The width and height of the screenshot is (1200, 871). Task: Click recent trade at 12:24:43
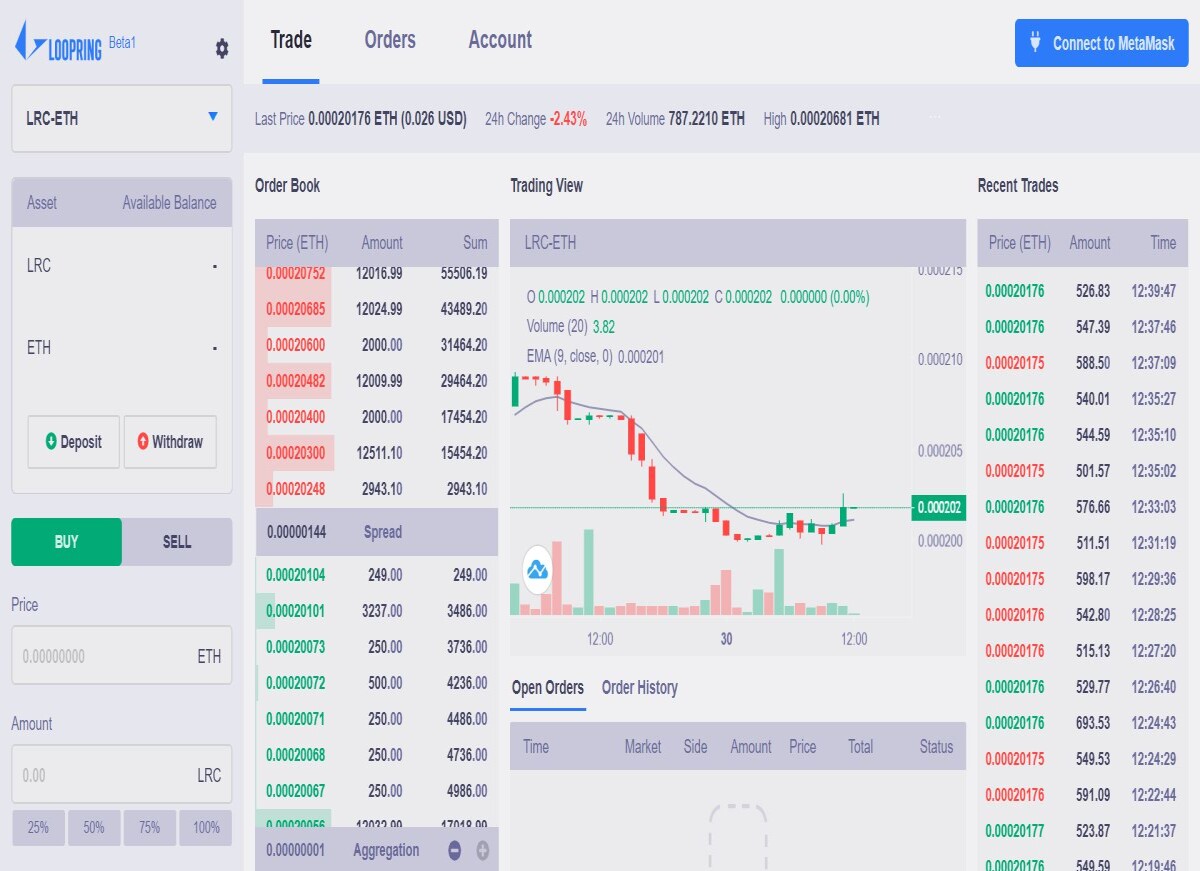click(1081, 723)
